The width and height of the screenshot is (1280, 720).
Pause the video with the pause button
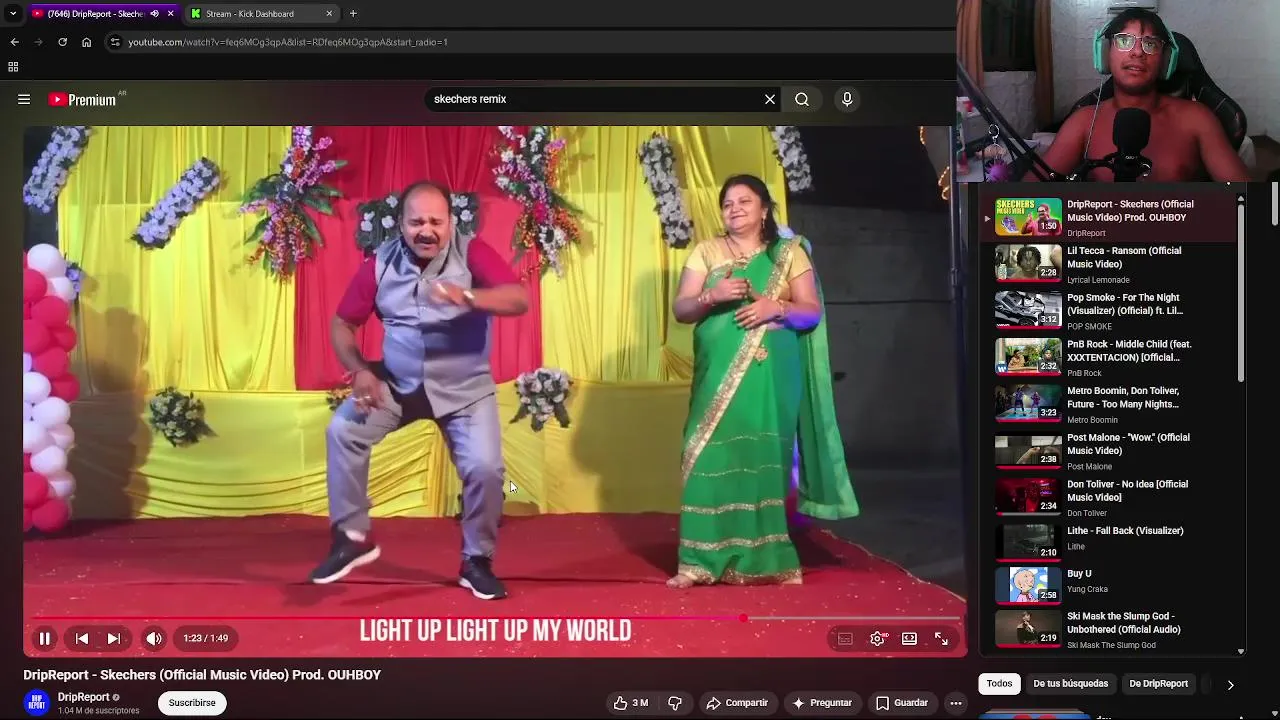(44, 638)
